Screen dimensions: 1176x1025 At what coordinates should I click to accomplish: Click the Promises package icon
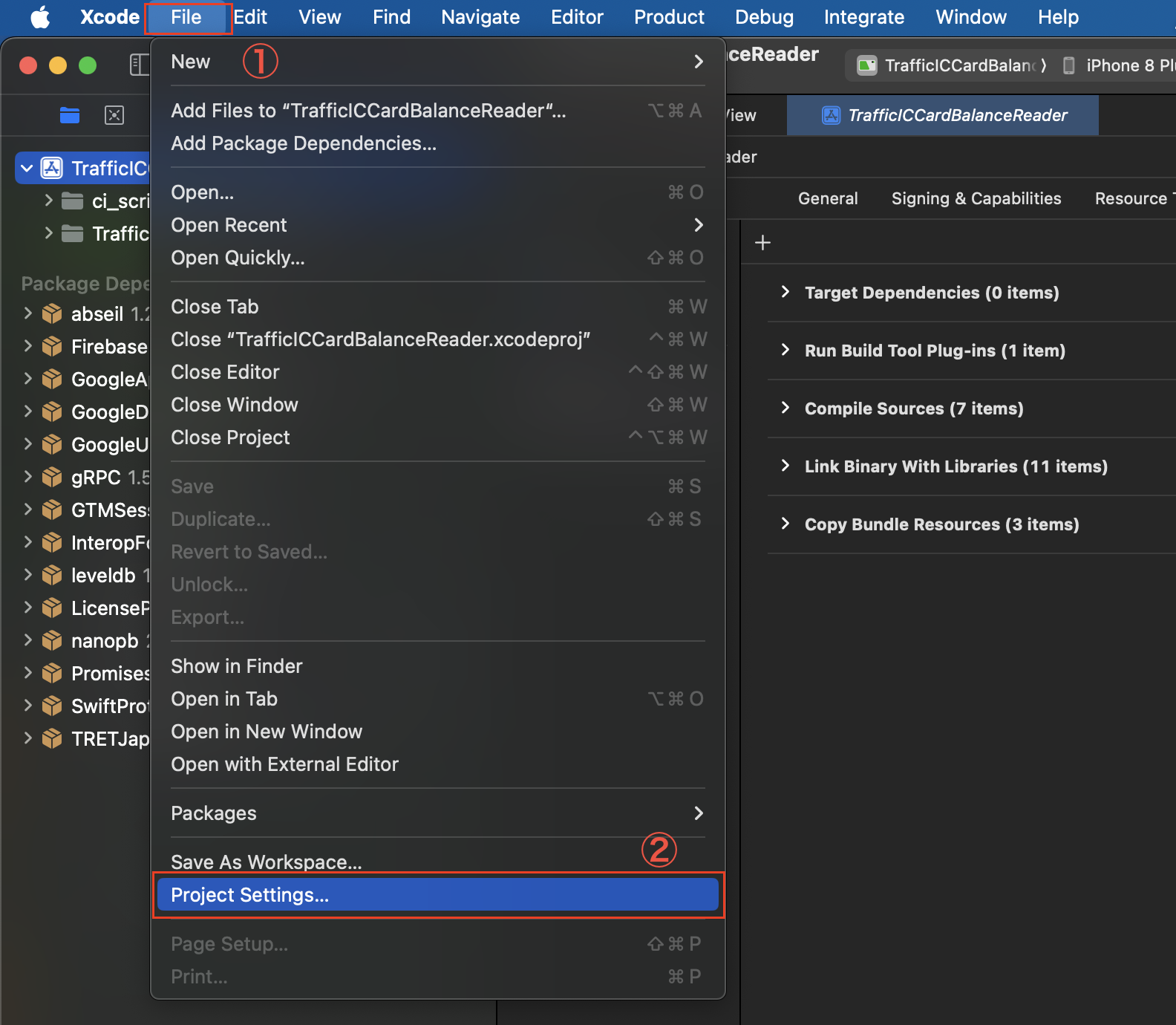tap(52, 674)
